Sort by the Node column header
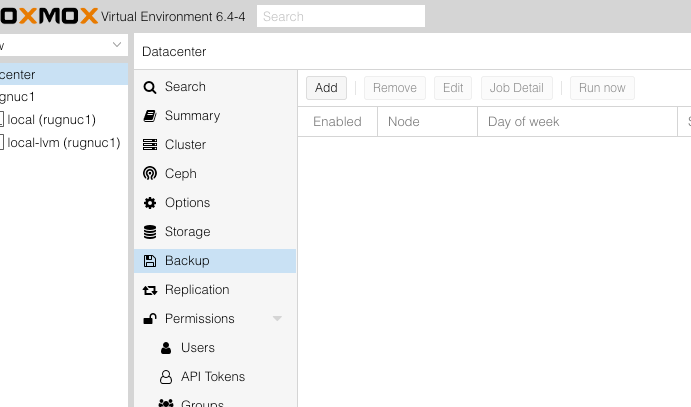 point(427,122)
